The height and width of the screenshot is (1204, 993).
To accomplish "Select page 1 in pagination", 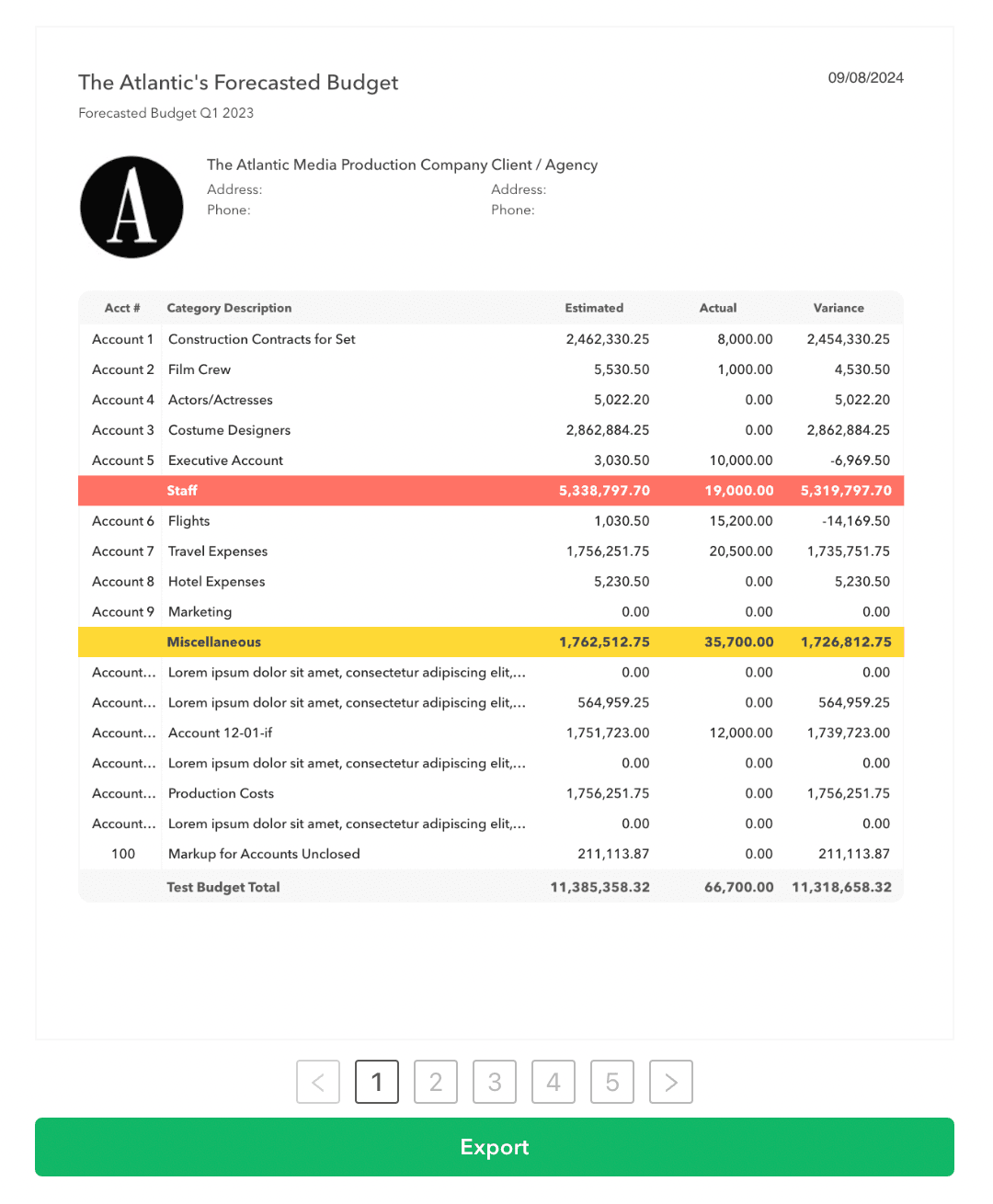I will tap(377, 1082).
